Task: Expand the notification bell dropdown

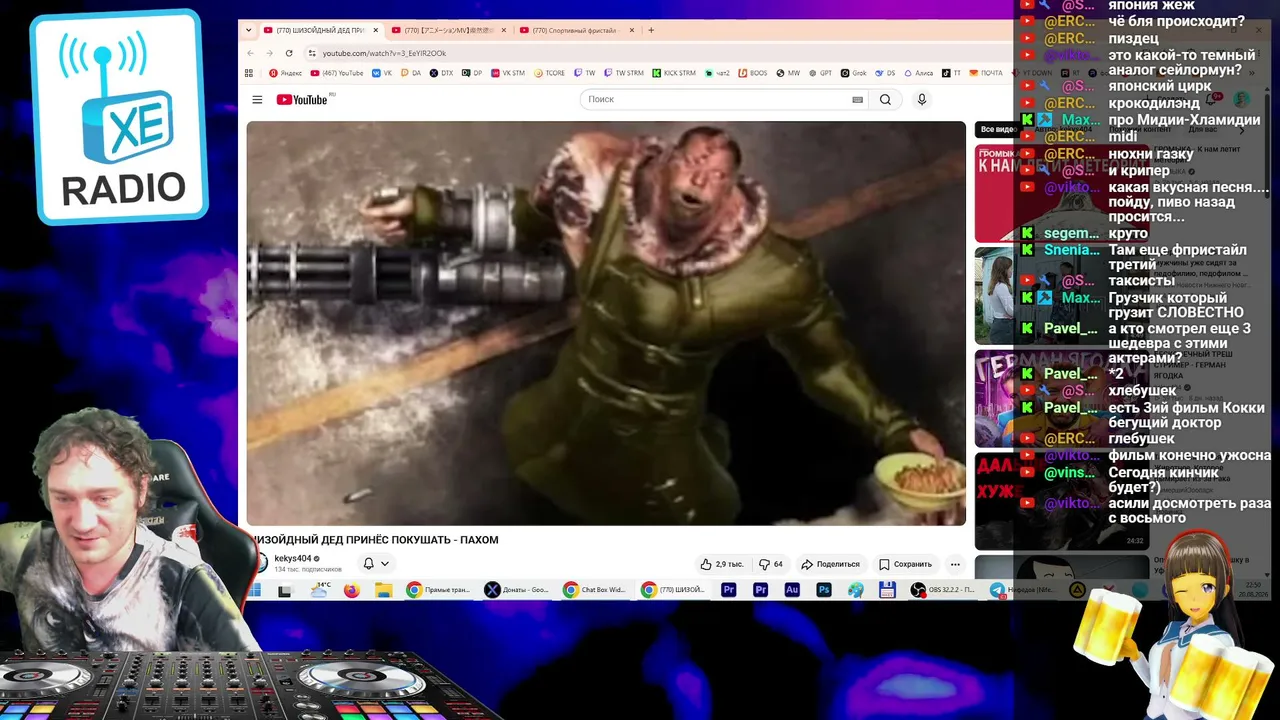Action: pos(376,564)
